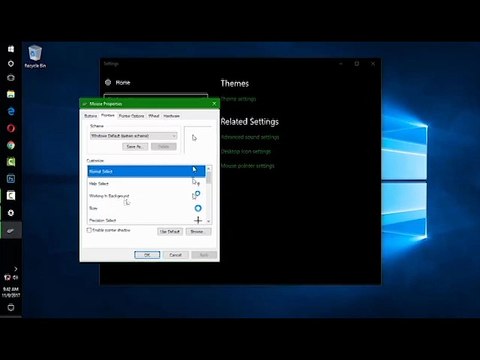The height and width of the screenshot is (360, 480).
Task: Close the Settings window
Action: pyautogui.click(x=373, y=64)
